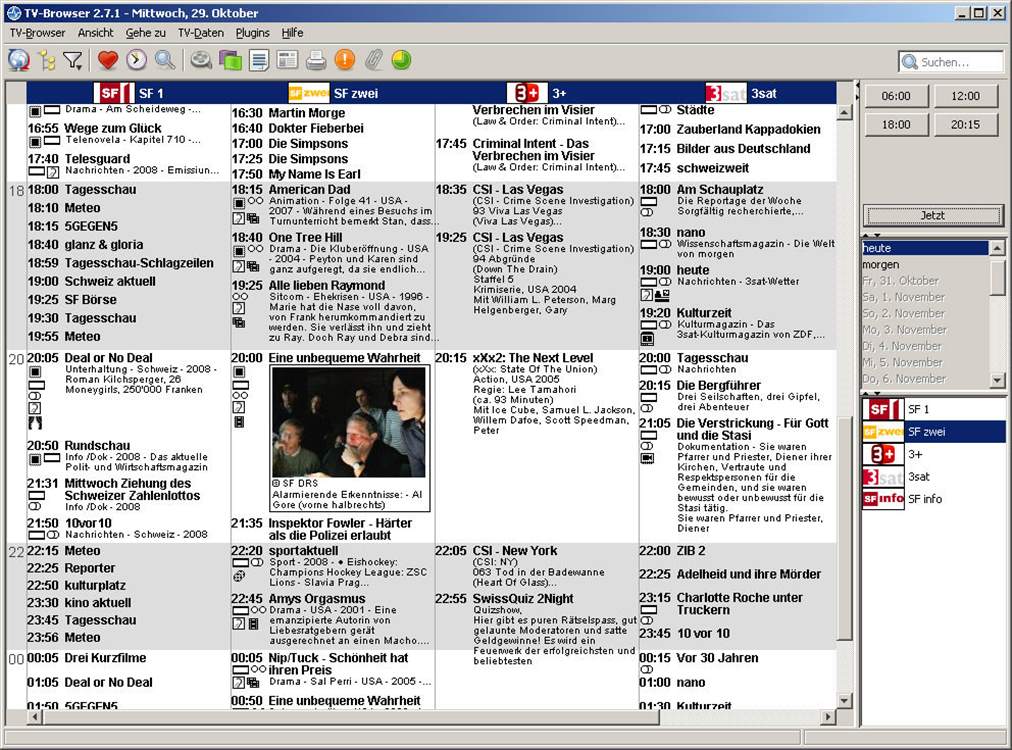Open 20:15 xXx2: The Next Level
The height and width of the screenshot is (750, 1012).
536,394
